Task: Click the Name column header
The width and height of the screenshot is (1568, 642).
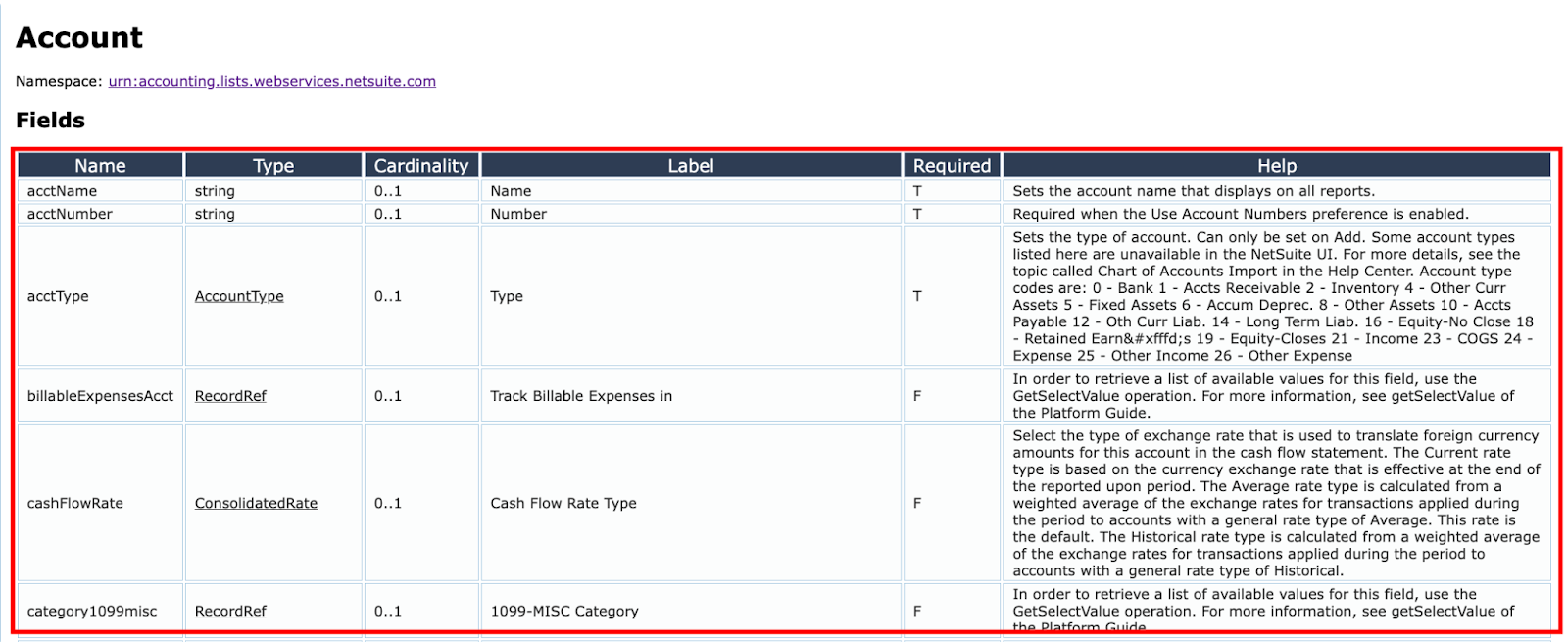Action: [100, 166]
